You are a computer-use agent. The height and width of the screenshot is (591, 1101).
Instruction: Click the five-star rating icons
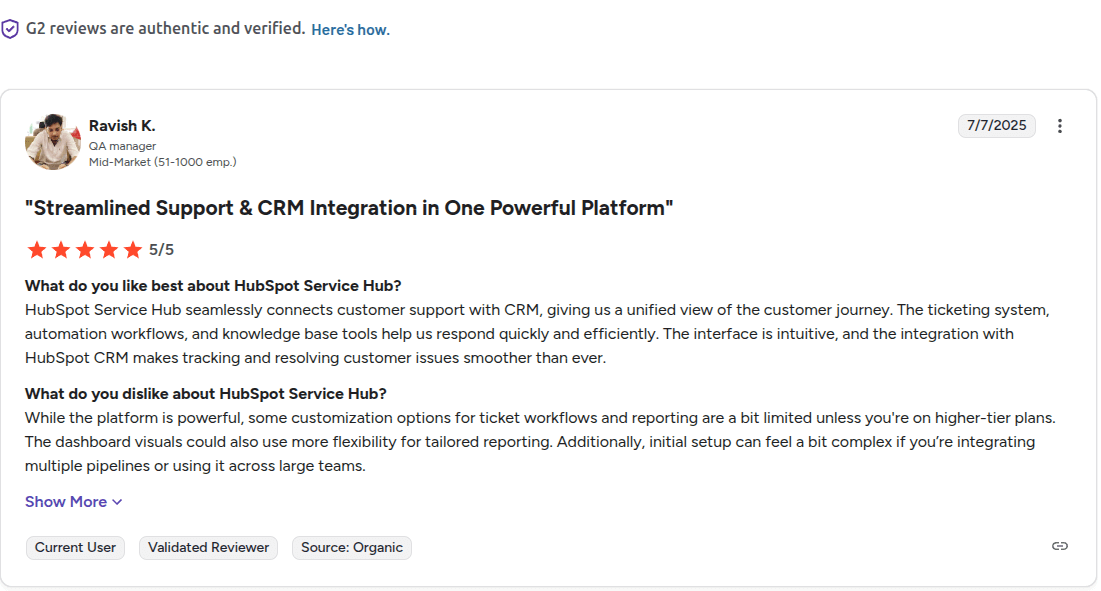pos(84,250)
